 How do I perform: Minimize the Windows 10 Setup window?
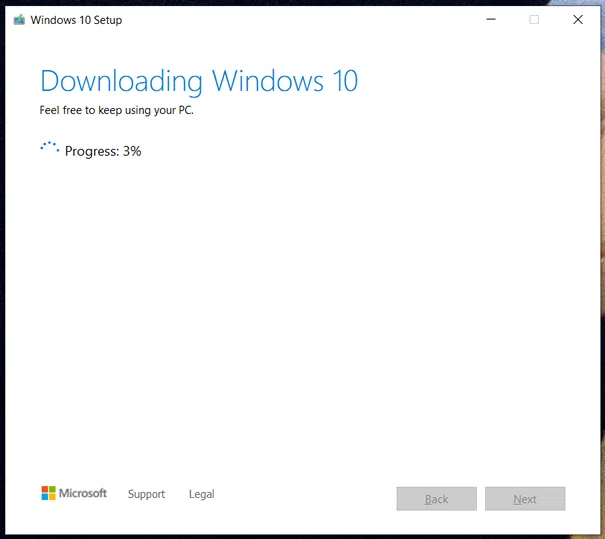tap(491, 19)
